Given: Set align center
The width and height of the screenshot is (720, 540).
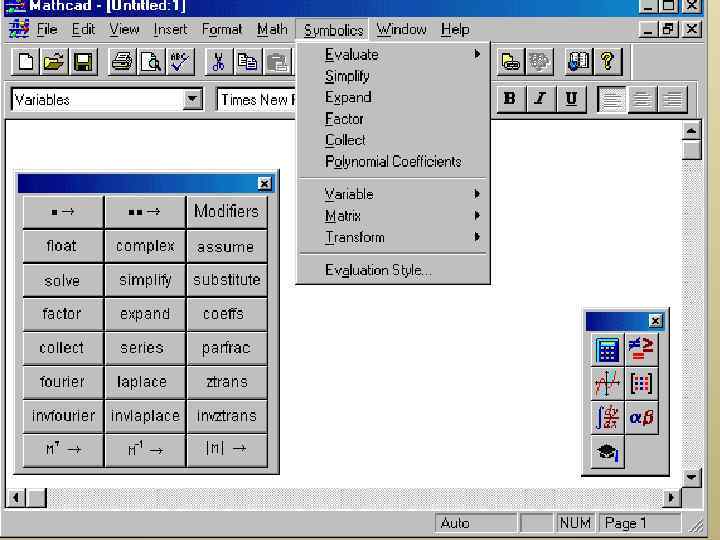Looking at the screenshot, I should 642,99.
